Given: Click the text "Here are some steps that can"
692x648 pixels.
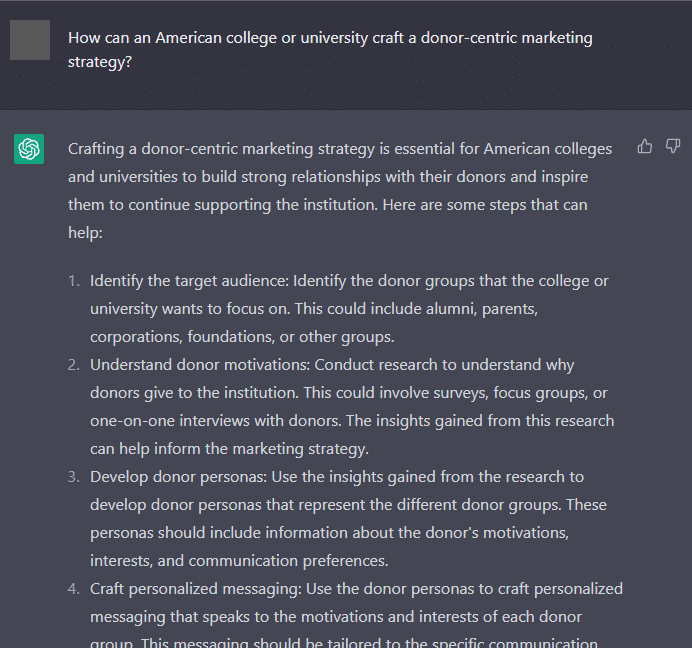Looking at the screenshot, I should [x=485, y=205].
